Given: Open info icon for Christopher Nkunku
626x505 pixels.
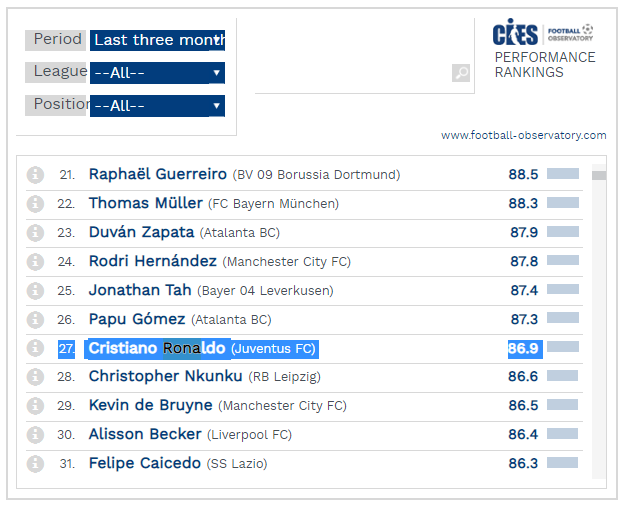Looking at the screenshot, I should point(35,377).
